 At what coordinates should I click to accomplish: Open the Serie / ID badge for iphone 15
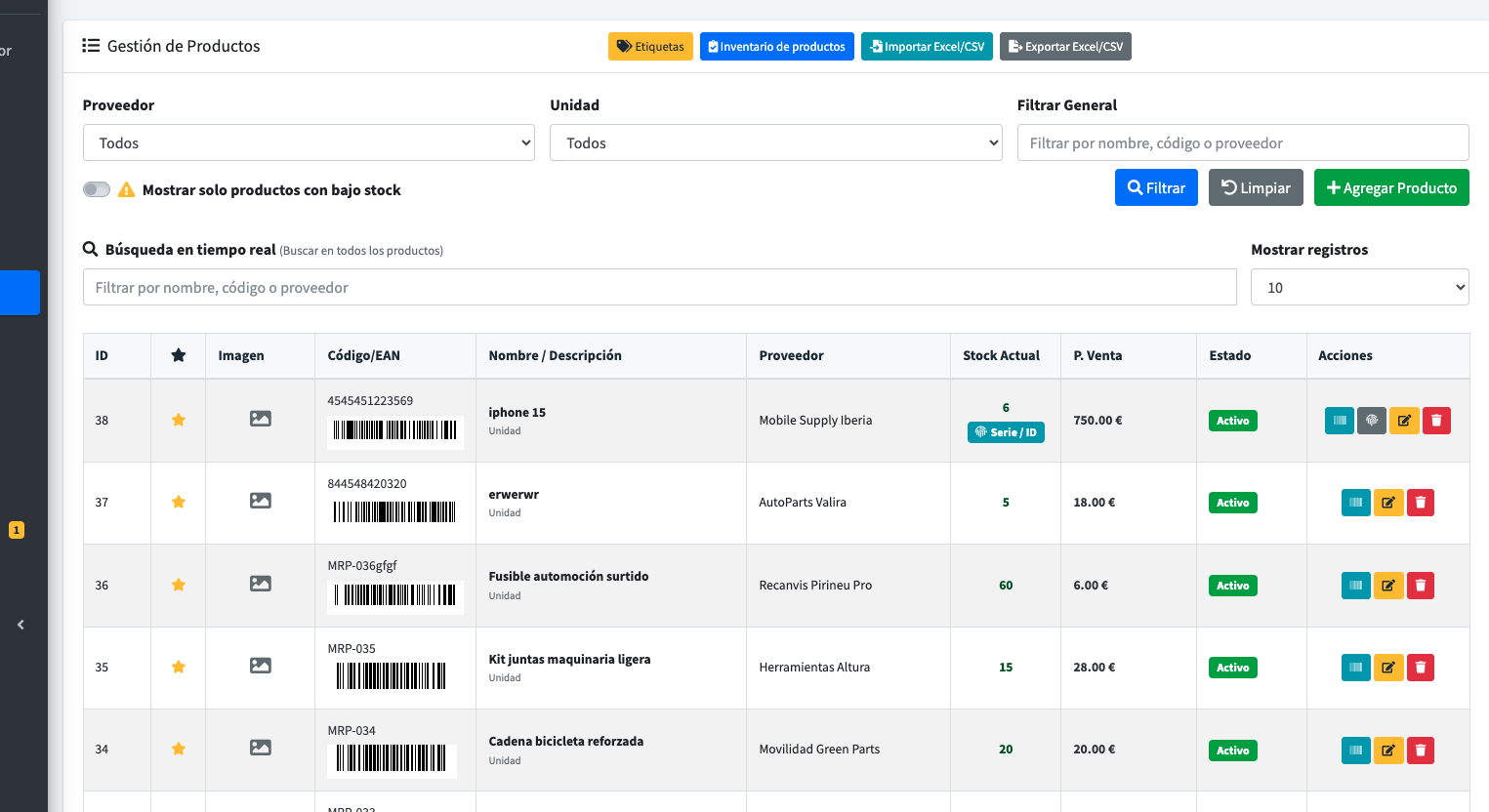click(1006, 432)
